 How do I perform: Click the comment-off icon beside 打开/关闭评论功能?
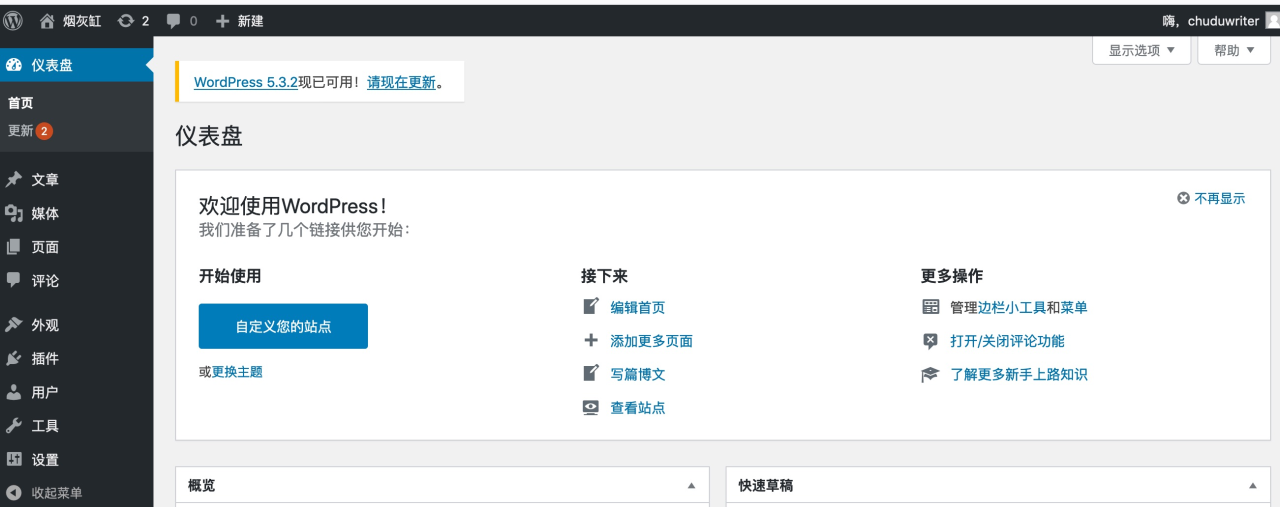point(931,341)
